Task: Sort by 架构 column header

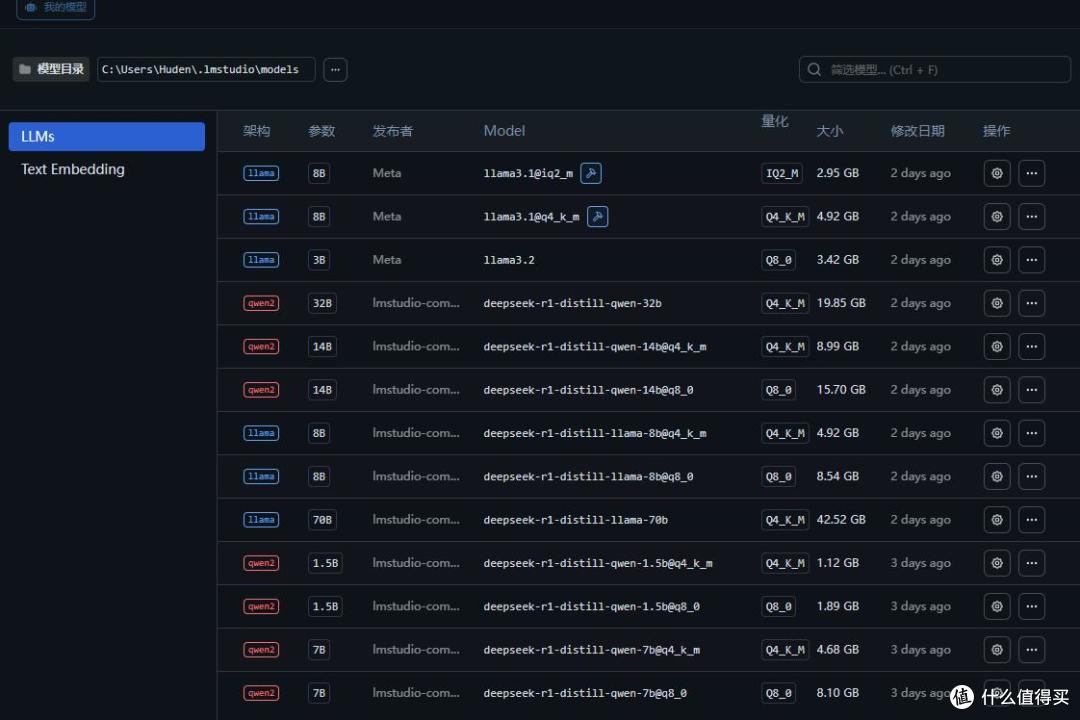Action: [256, 131]
